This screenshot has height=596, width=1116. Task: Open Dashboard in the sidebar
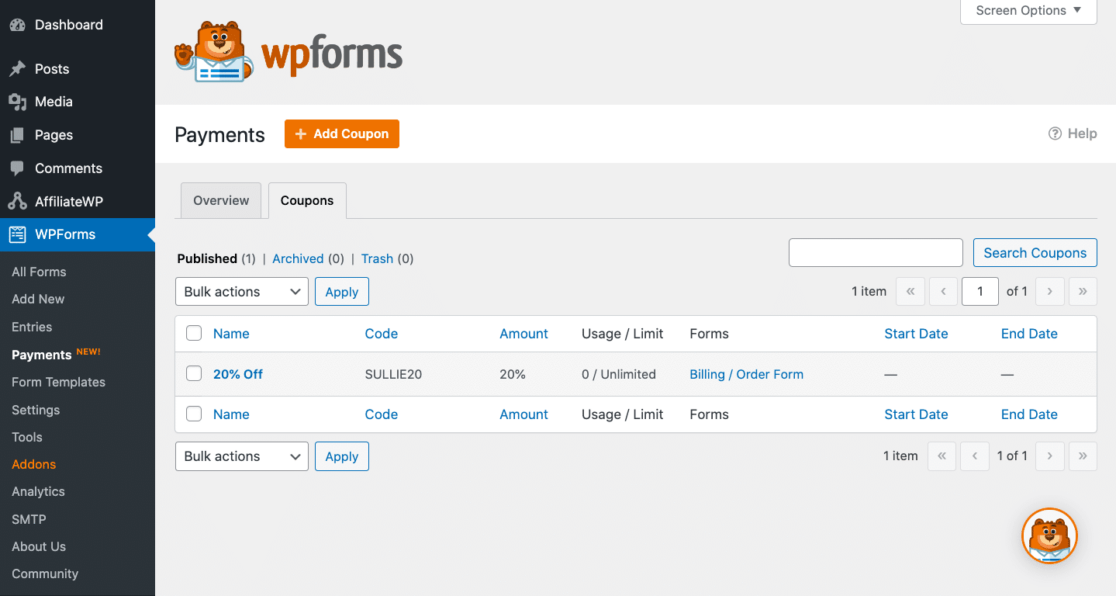68,25
